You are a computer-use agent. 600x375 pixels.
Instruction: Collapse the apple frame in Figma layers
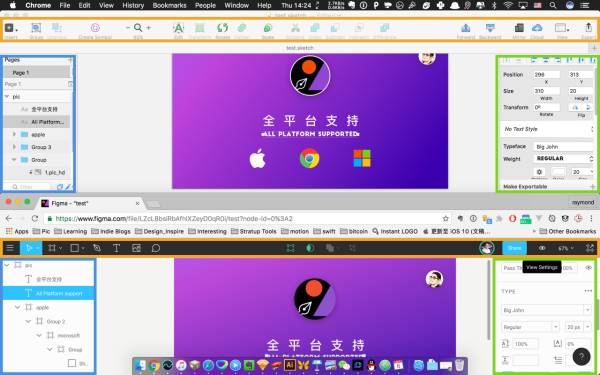(x=17, y=307)
